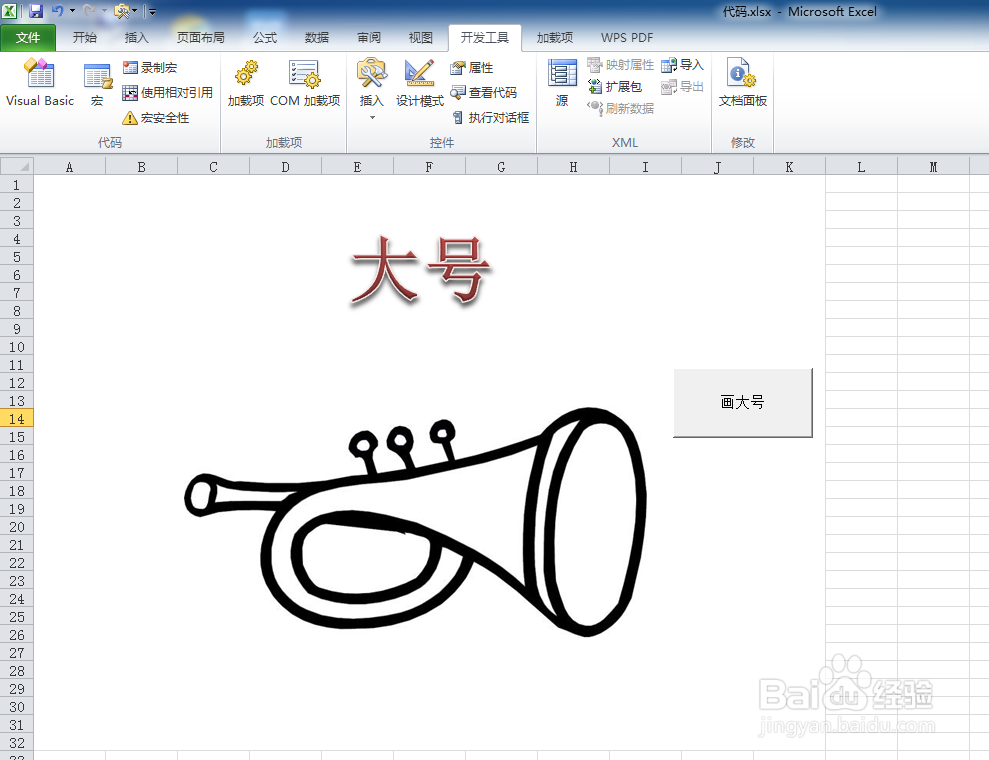Select the column C header
The width and height of the screenshot is (989, 760).
[x=212, y=165]
